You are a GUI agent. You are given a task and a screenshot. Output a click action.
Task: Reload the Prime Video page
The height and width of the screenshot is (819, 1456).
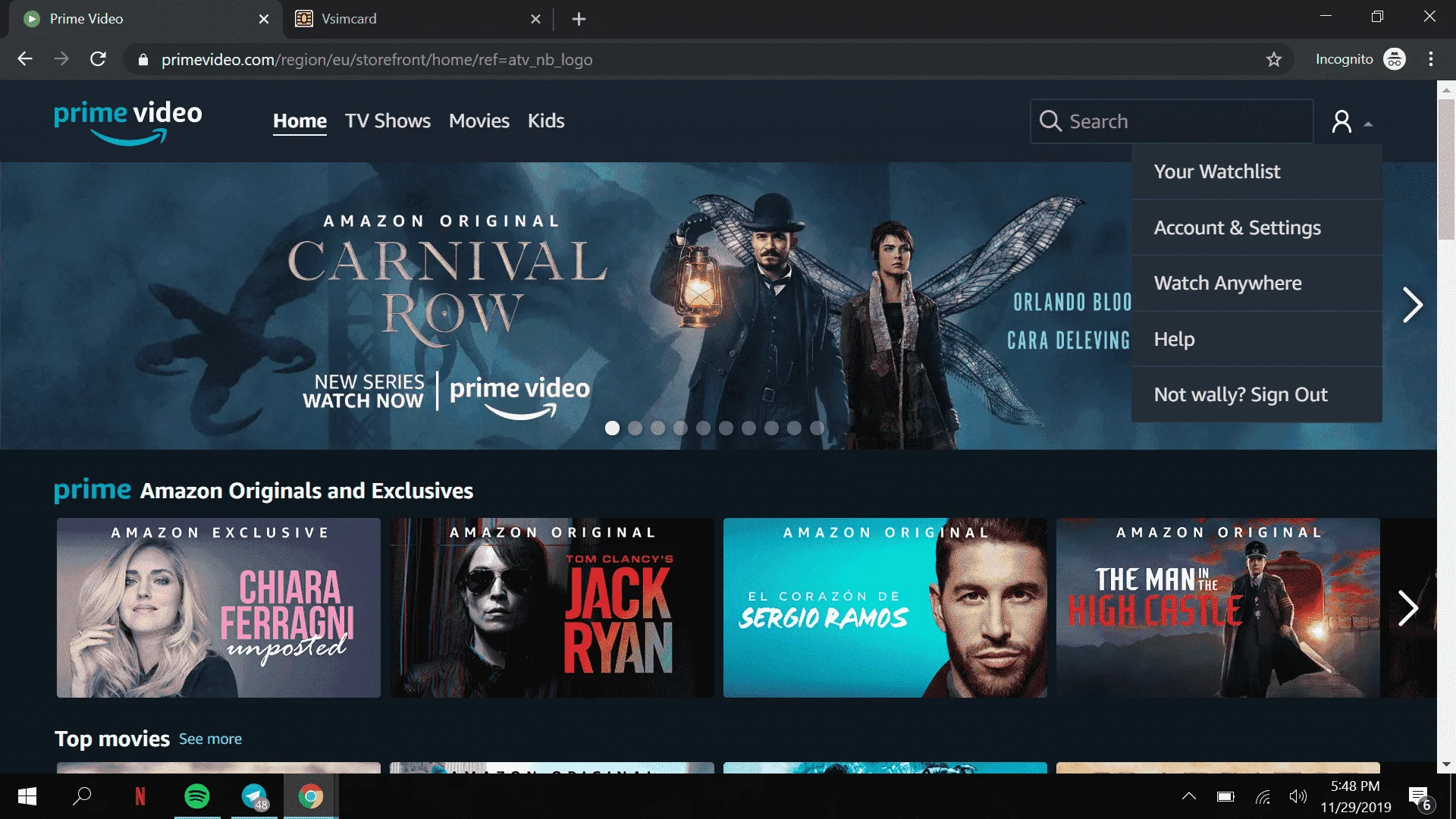click(x=98, y=59)
